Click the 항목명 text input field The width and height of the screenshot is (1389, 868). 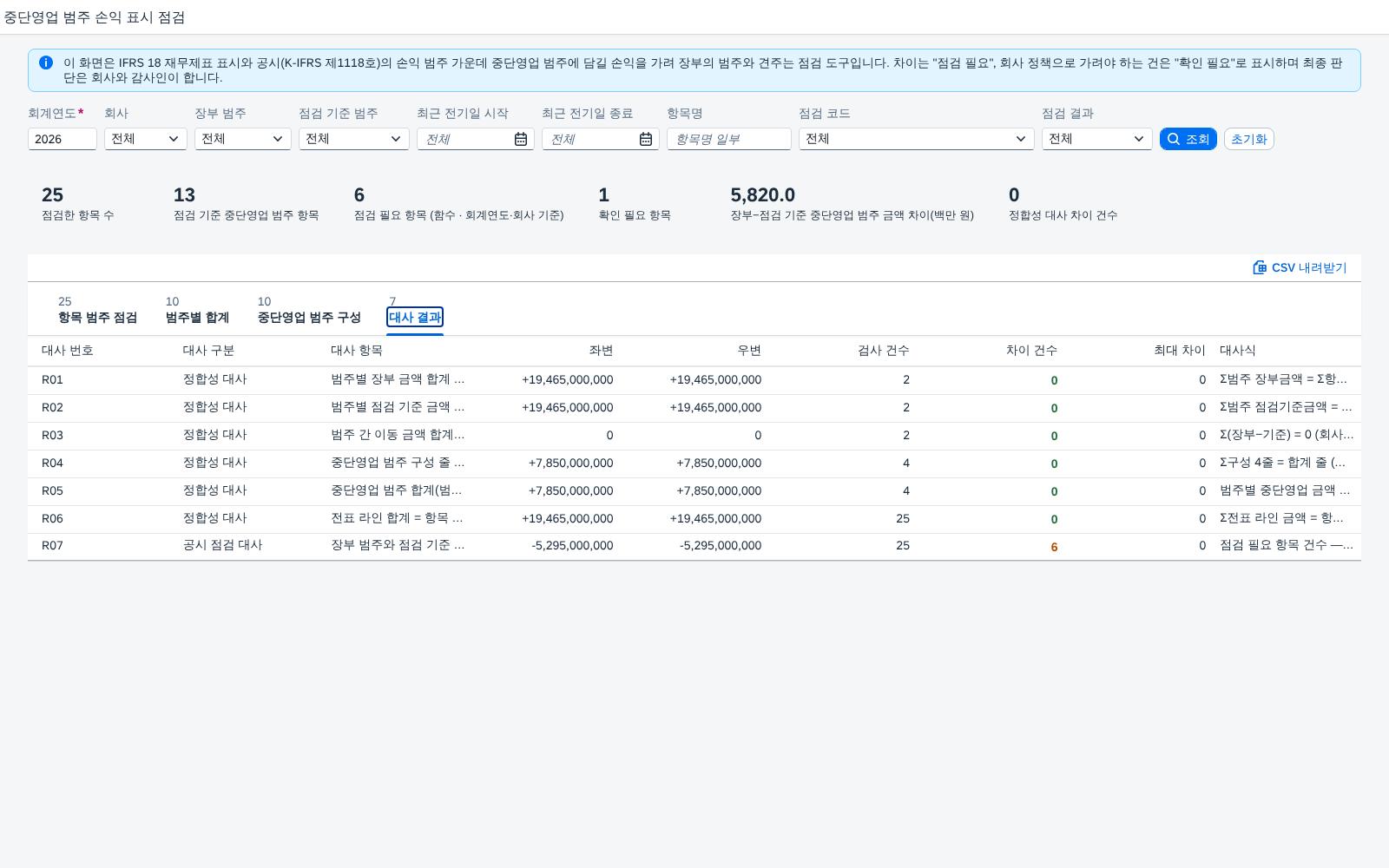729,139
